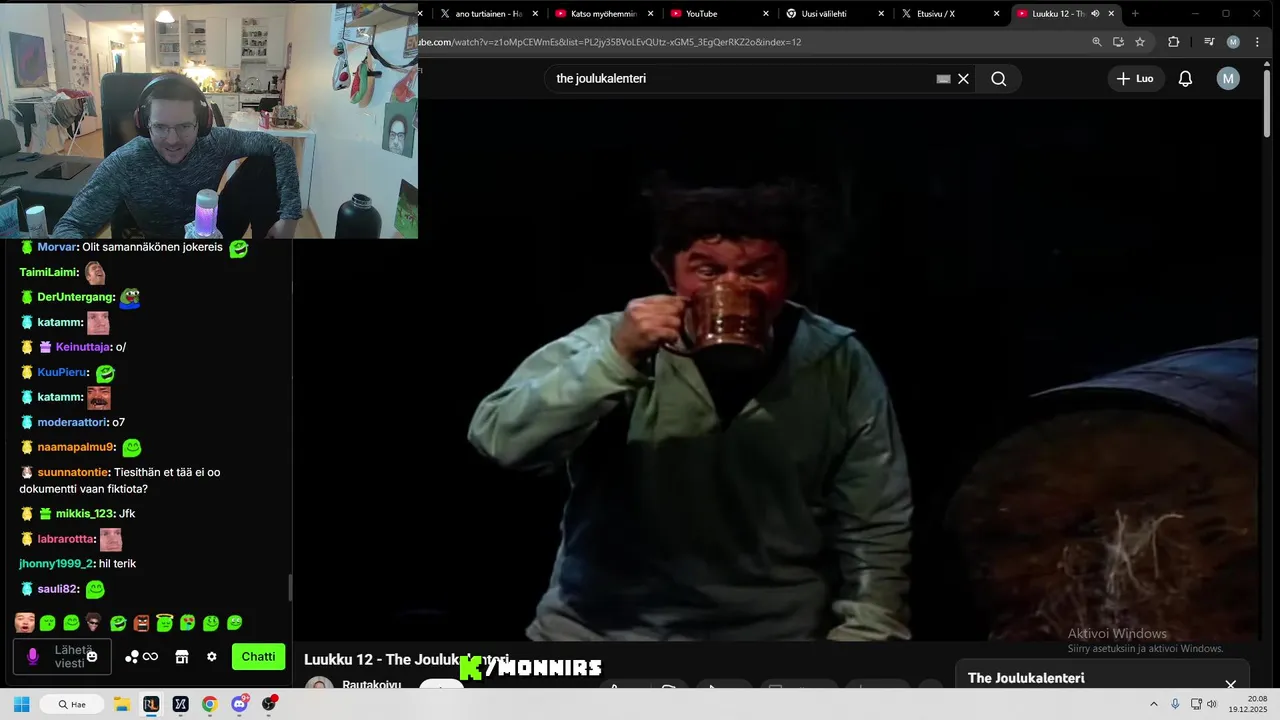This screenshot has height=720, width=1280.
Task: Clear the YouTube search text with the X
Action: pos(963,79)
